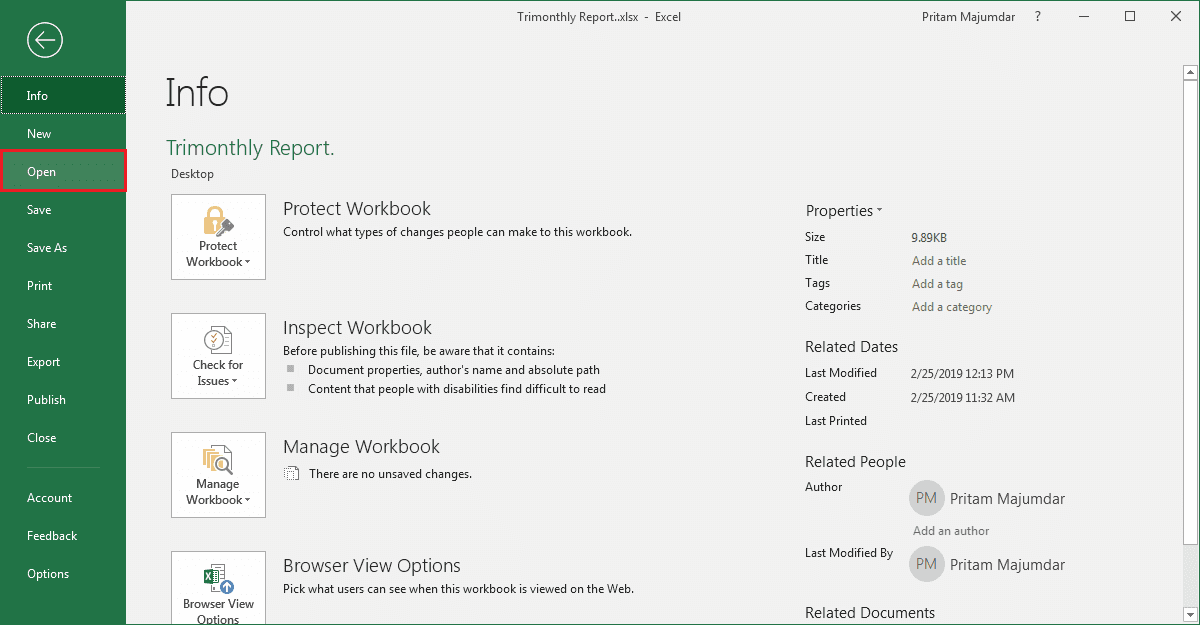
Task: Click the Add a tag field
Action: coord(937,284)
